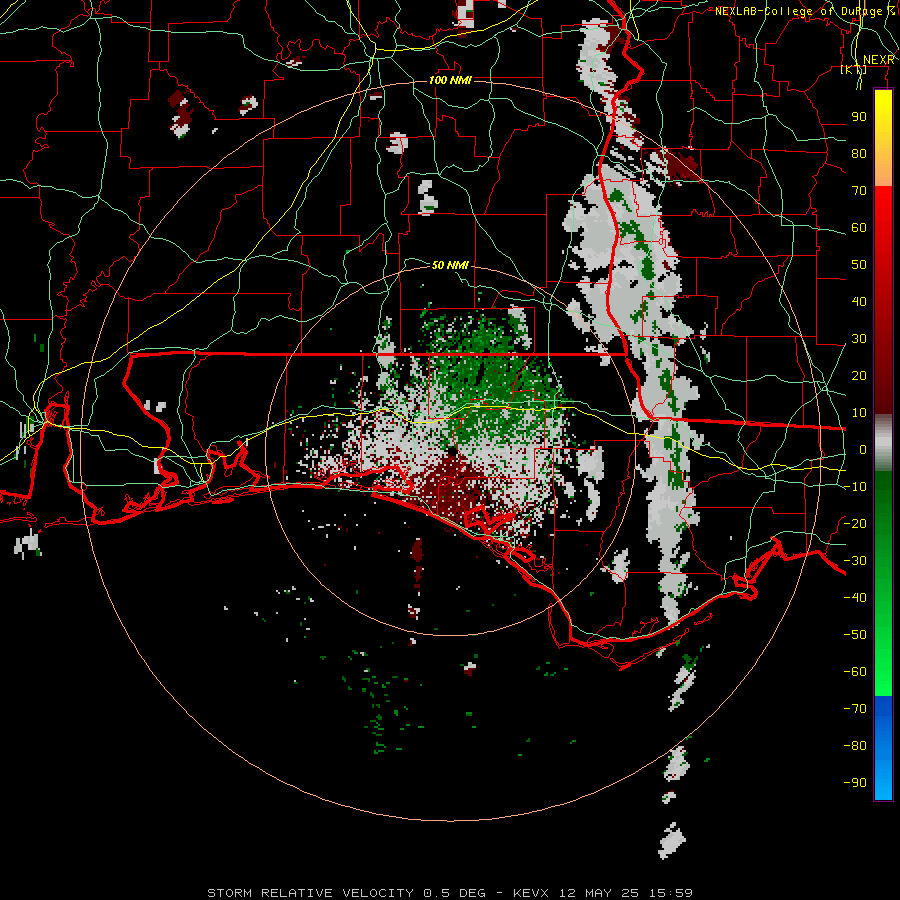Select the positive 60 value on velocity scale
The width and height of the screenshot is (900, 900).
[x=859, y=227]
